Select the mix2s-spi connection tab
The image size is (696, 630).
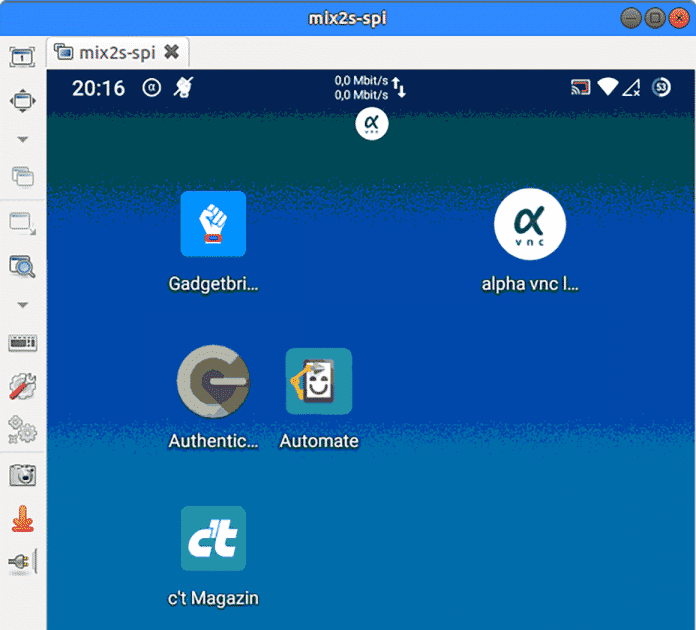[x=118, y=52]
